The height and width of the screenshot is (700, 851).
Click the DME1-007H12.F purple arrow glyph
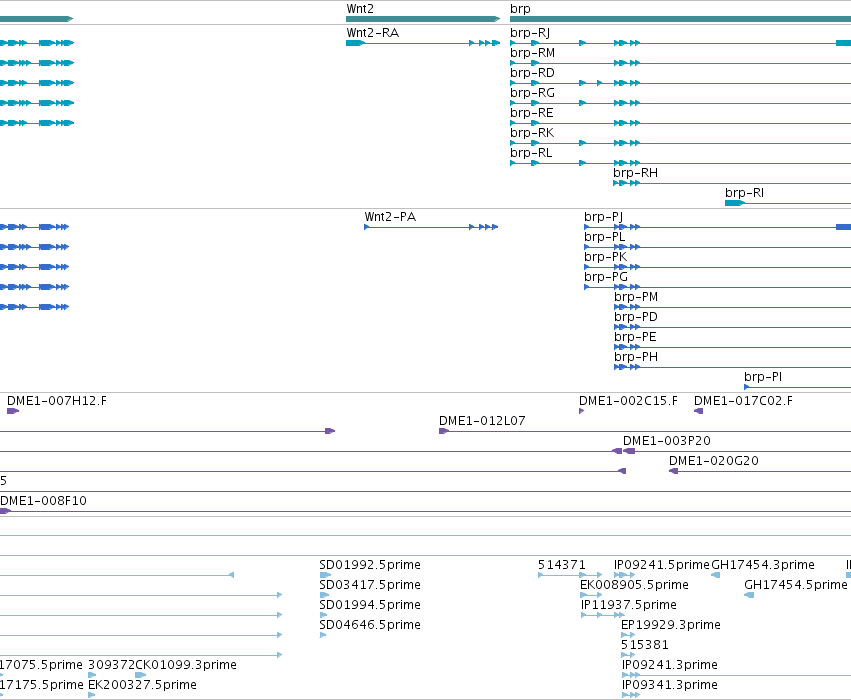(13, 411)
